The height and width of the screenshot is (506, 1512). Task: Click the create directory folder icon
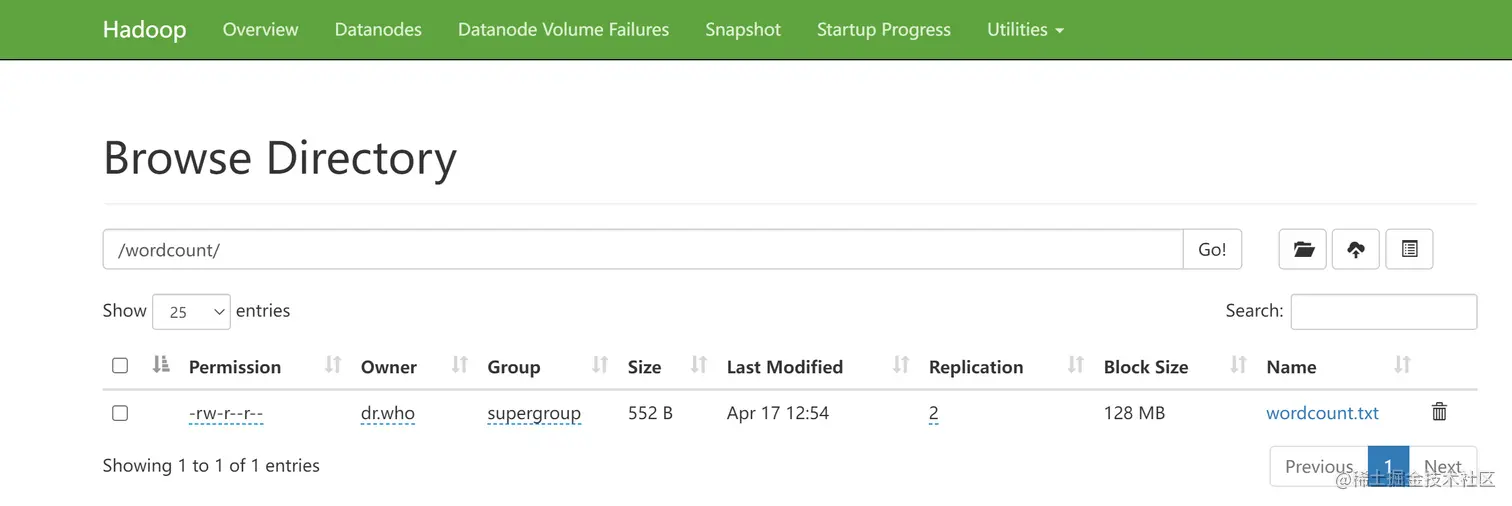pyautogui.click(x=1303, y=250)
